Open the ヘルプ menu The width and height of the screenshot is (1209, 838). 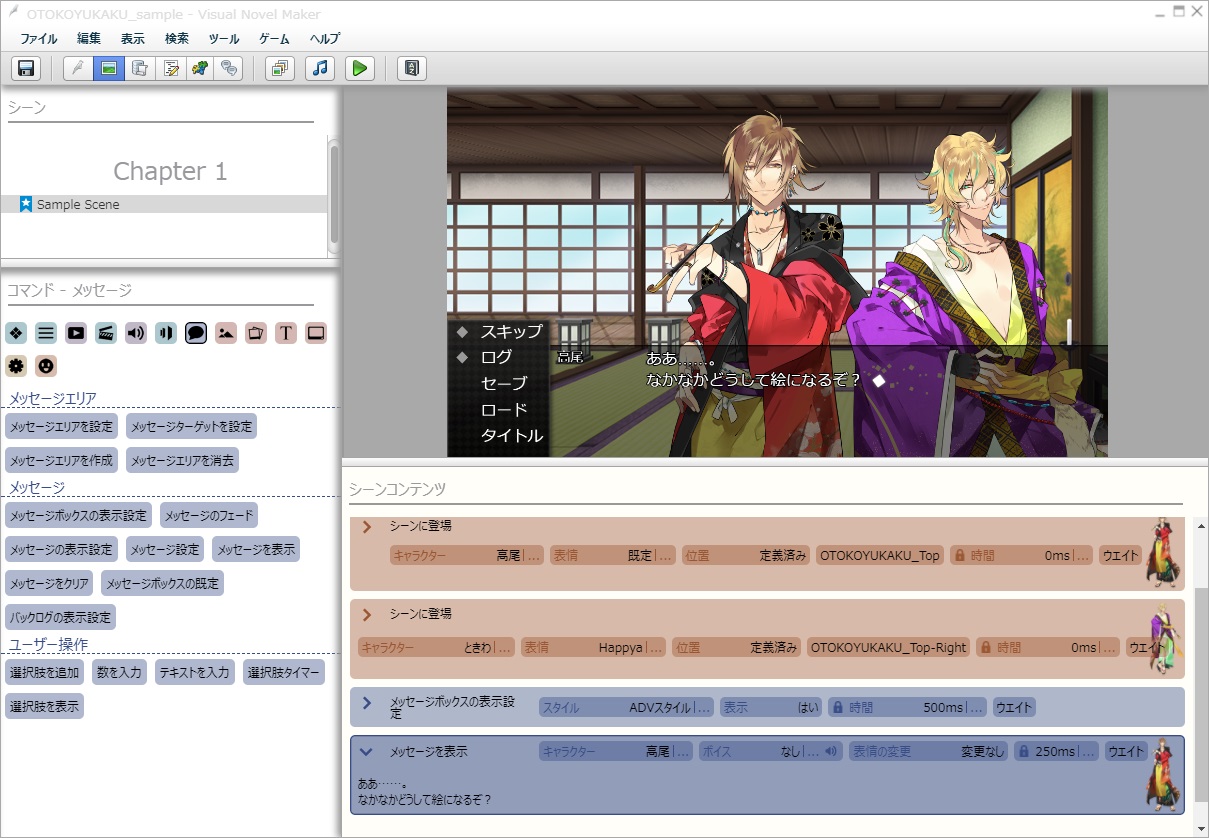325,39
